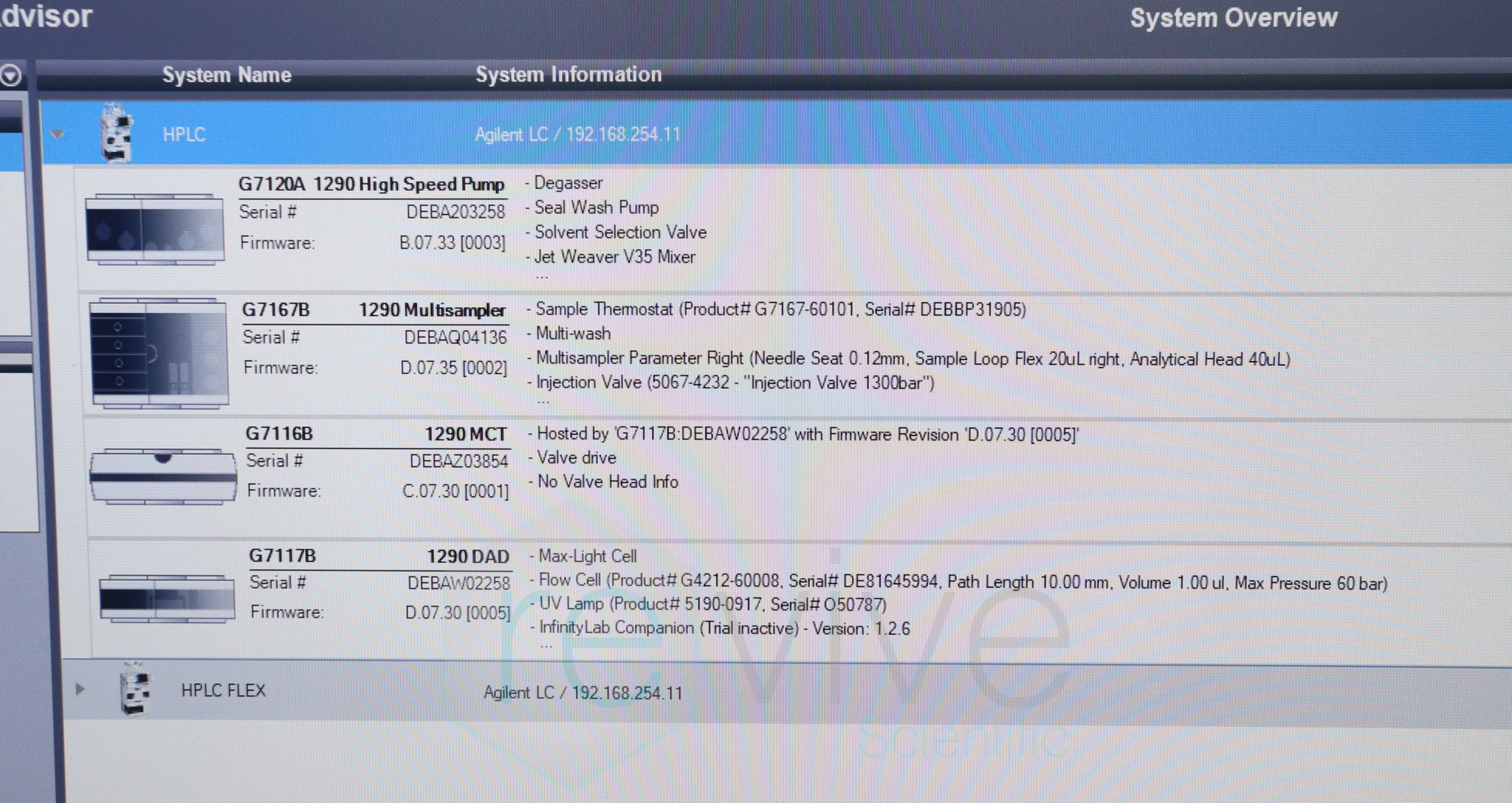Image resolution: width=1512 pixels, height=803 pixels.
Task: Click the System Name column header
Action: click(x=227, y=75)
